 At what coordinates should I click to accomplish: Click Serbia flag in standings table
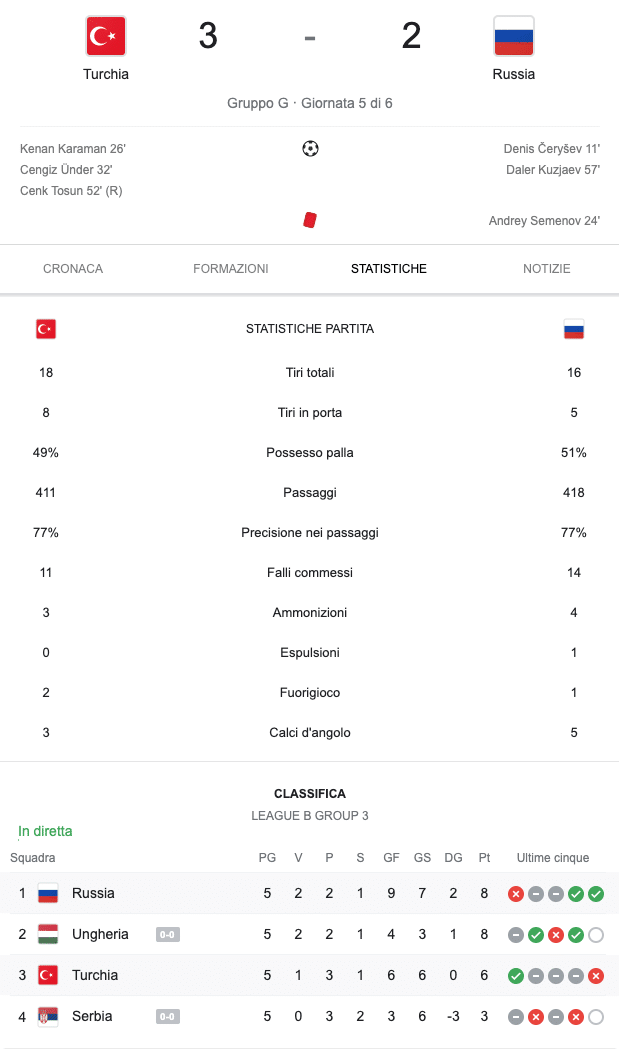48,1016
